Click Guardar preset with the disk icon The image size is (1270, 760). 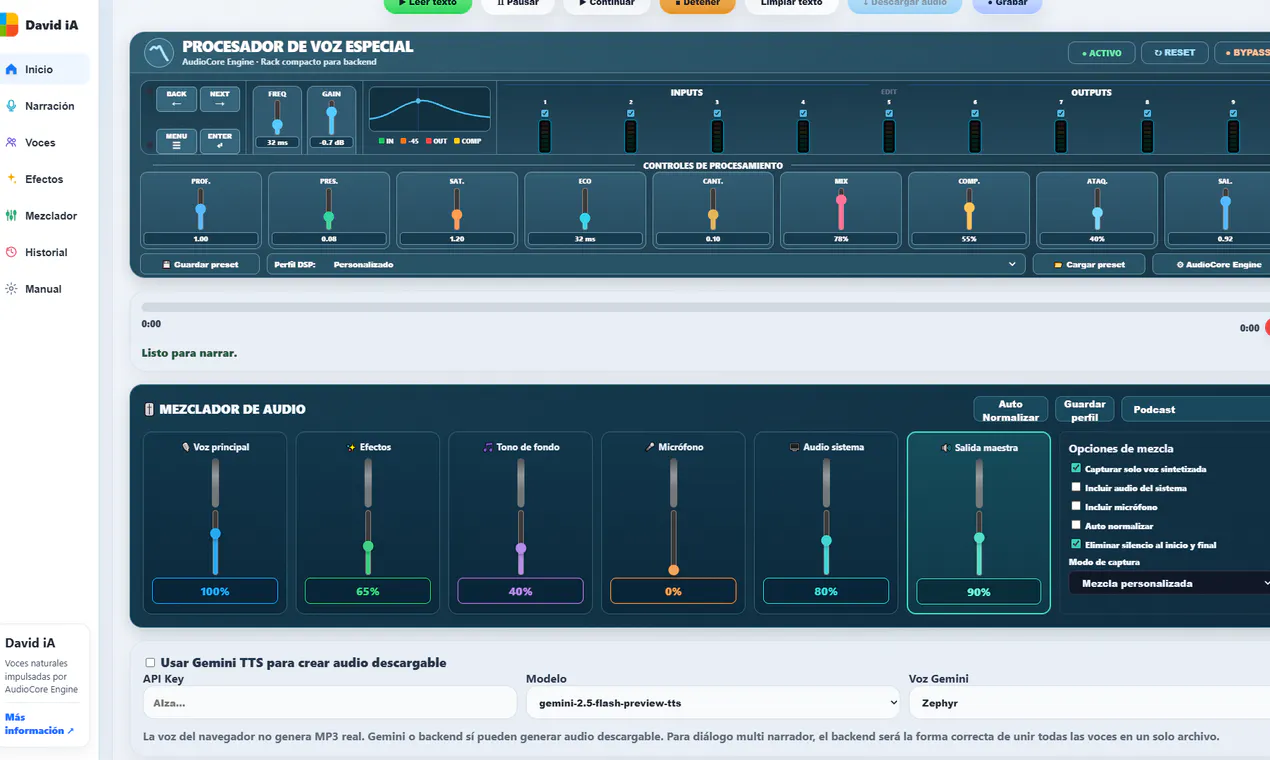[x=202, y=265]
